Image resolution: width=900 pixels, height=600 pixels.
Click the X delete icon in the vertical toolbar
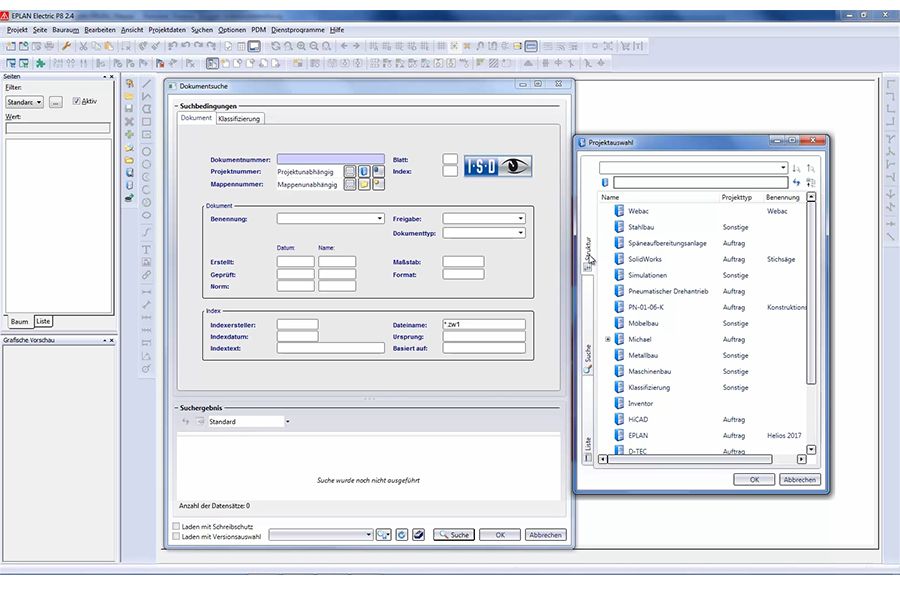129,121
